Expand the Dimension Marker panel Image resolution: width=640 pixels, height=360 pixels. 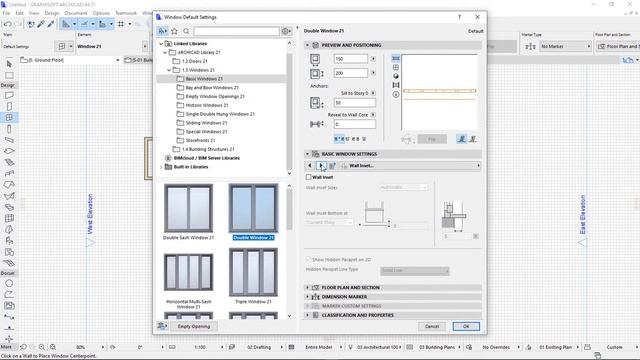click(307, 297)
